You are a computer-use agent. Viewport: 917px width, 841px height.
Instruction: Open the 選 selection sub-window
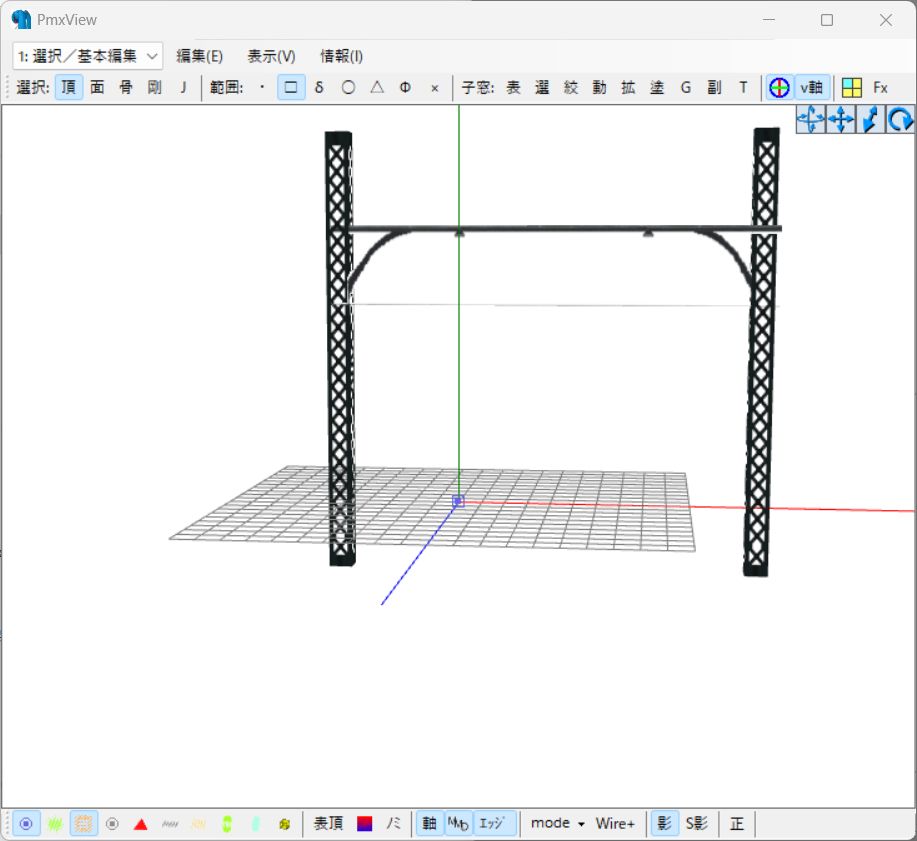pos(542,88)
